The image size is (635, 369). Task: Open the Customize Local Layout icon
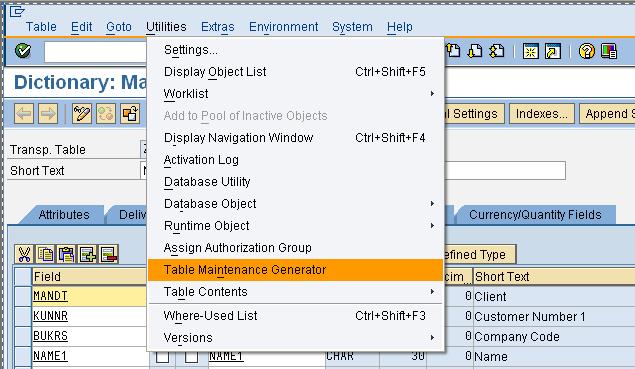click(x=609, y=51)
